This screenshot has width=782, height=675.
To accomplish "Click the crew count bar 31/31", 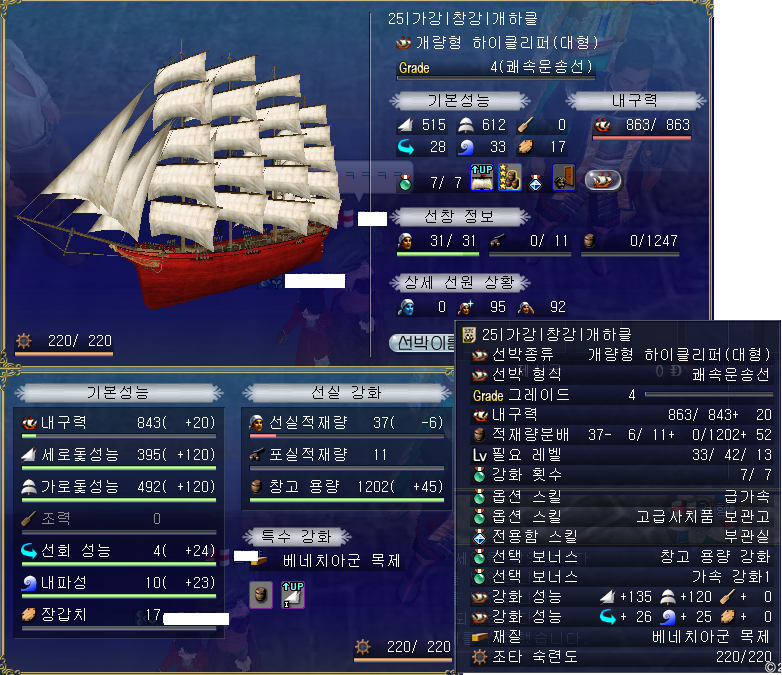I will click(x=437, y=254).
